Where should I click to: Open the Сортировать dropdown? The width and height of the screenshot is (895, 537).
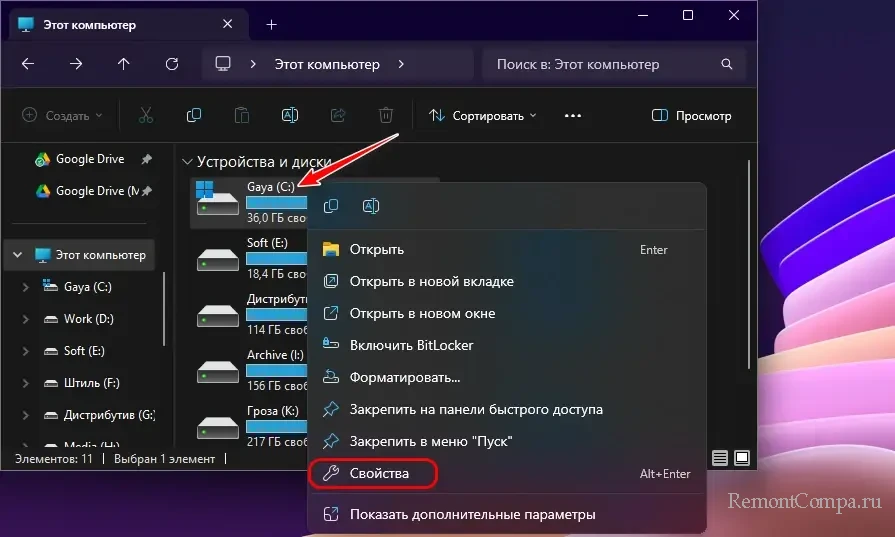tap(483, 116)
